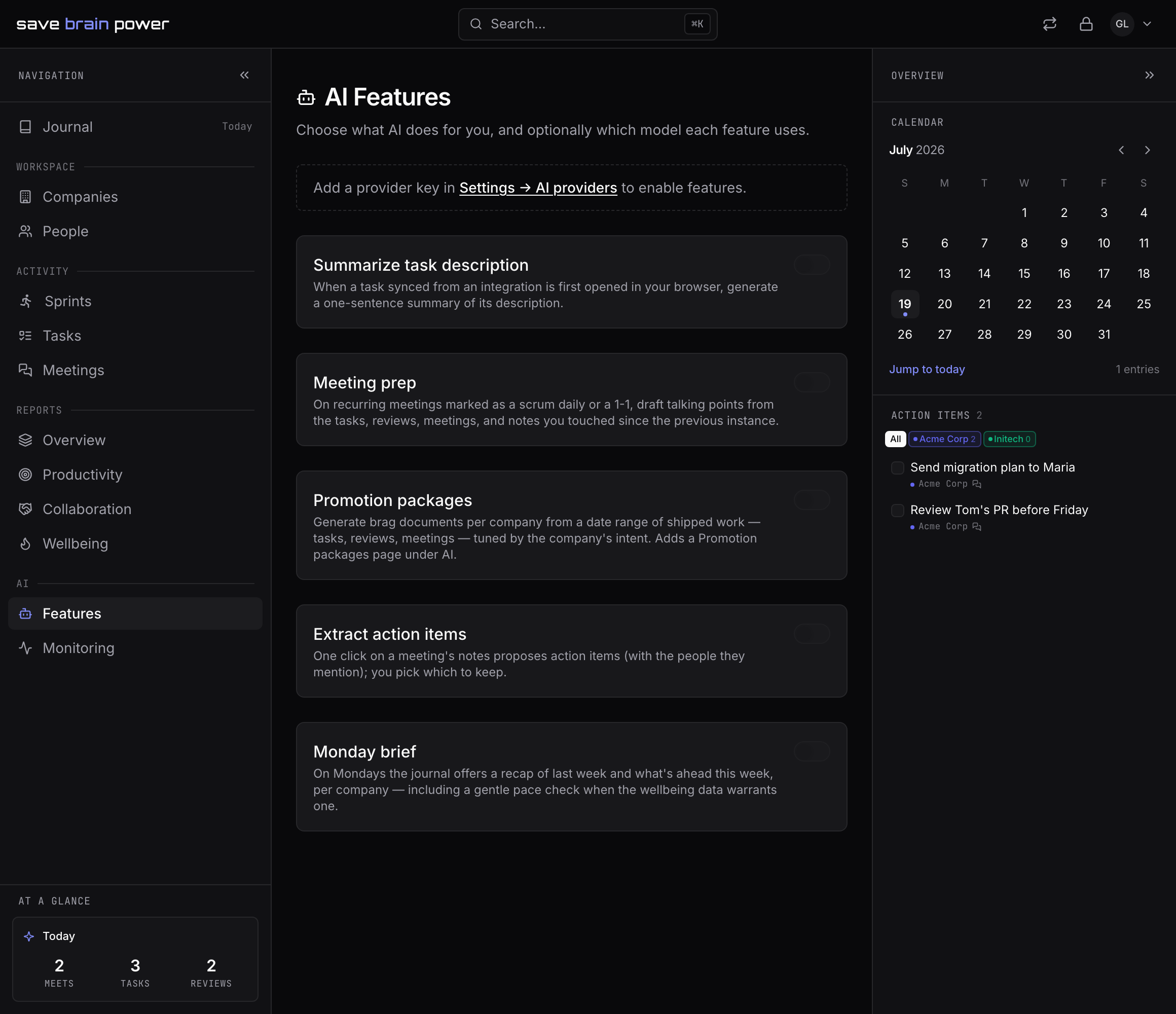This screenshot has height=1014, width=1176.
Task: Click the People icon in sidebar
Action: click(25, 231)
